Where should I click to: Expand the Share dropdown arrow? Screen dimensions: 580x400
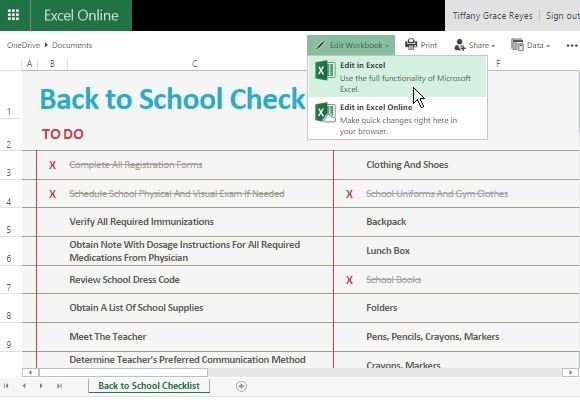[493, 46]
